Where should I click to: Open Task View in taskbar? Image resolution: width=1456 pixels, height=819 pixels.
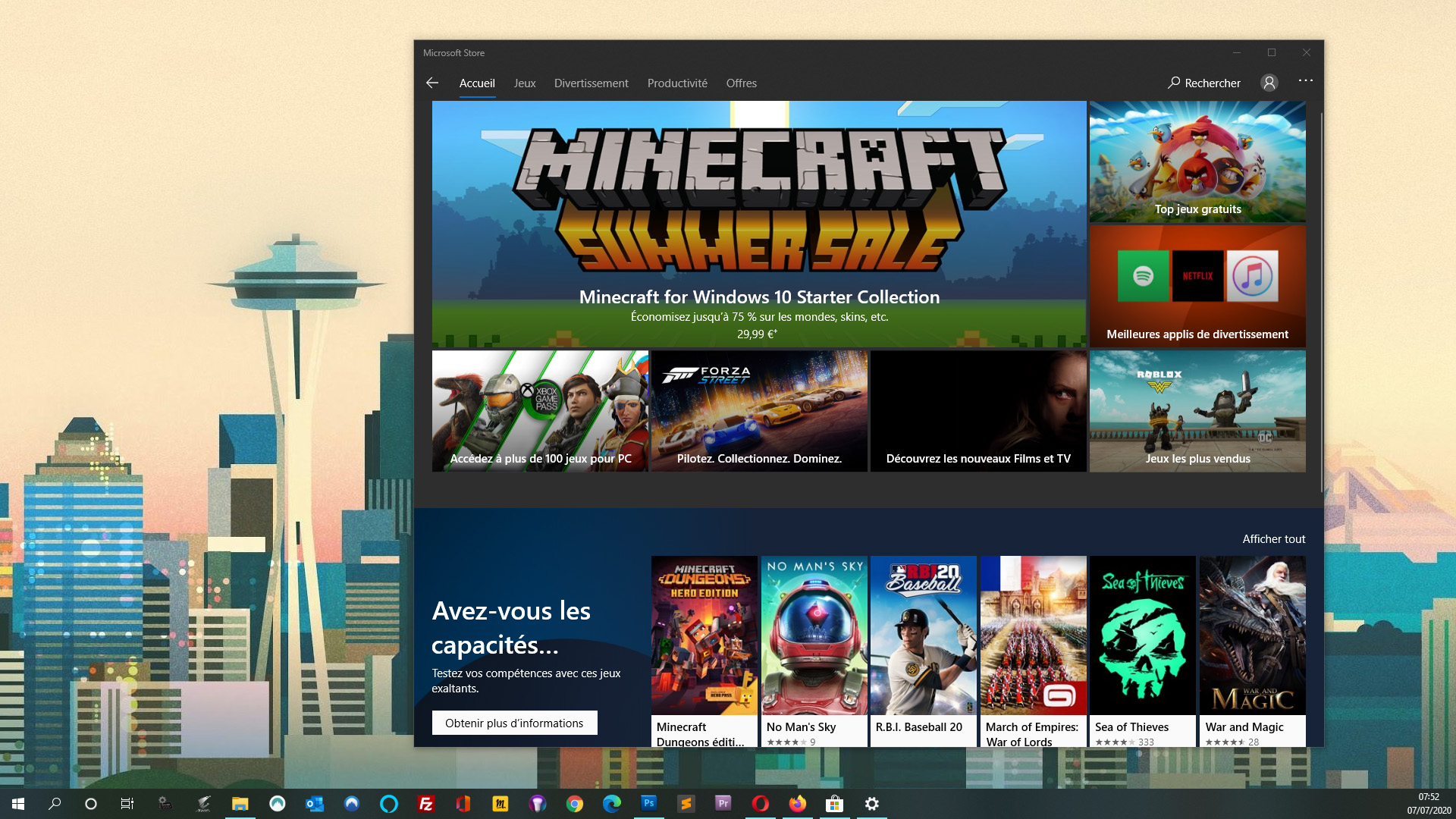pyautogui.click(x=127, y=804)
